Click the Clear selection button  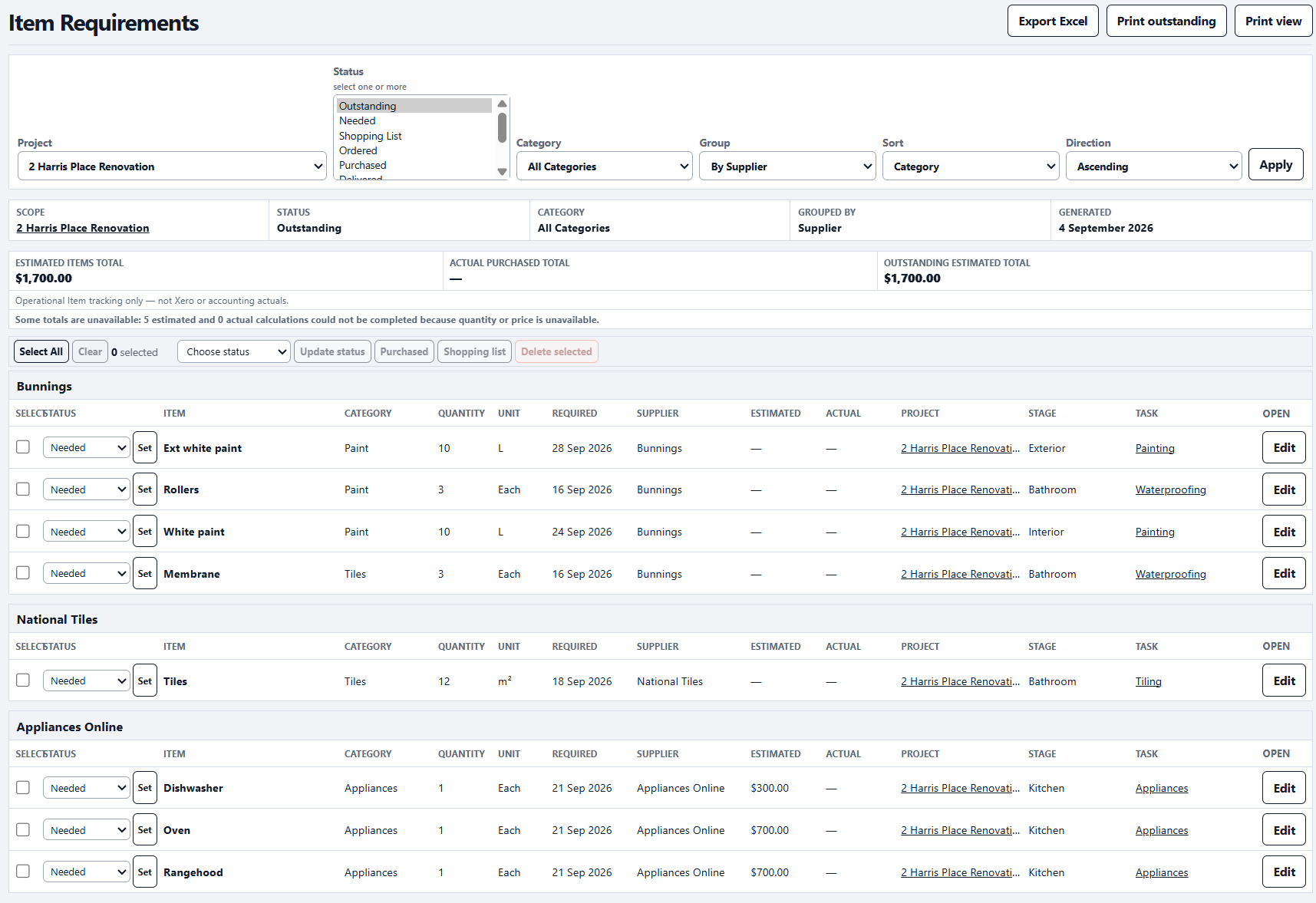click(90, 351)
